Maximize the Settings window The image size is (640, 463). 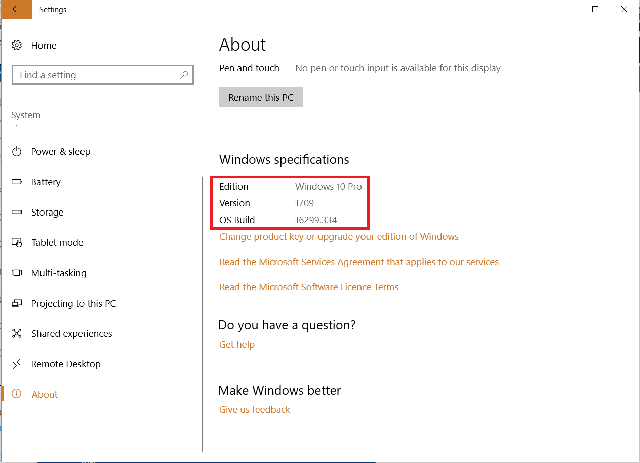click(x=595, y=9)
